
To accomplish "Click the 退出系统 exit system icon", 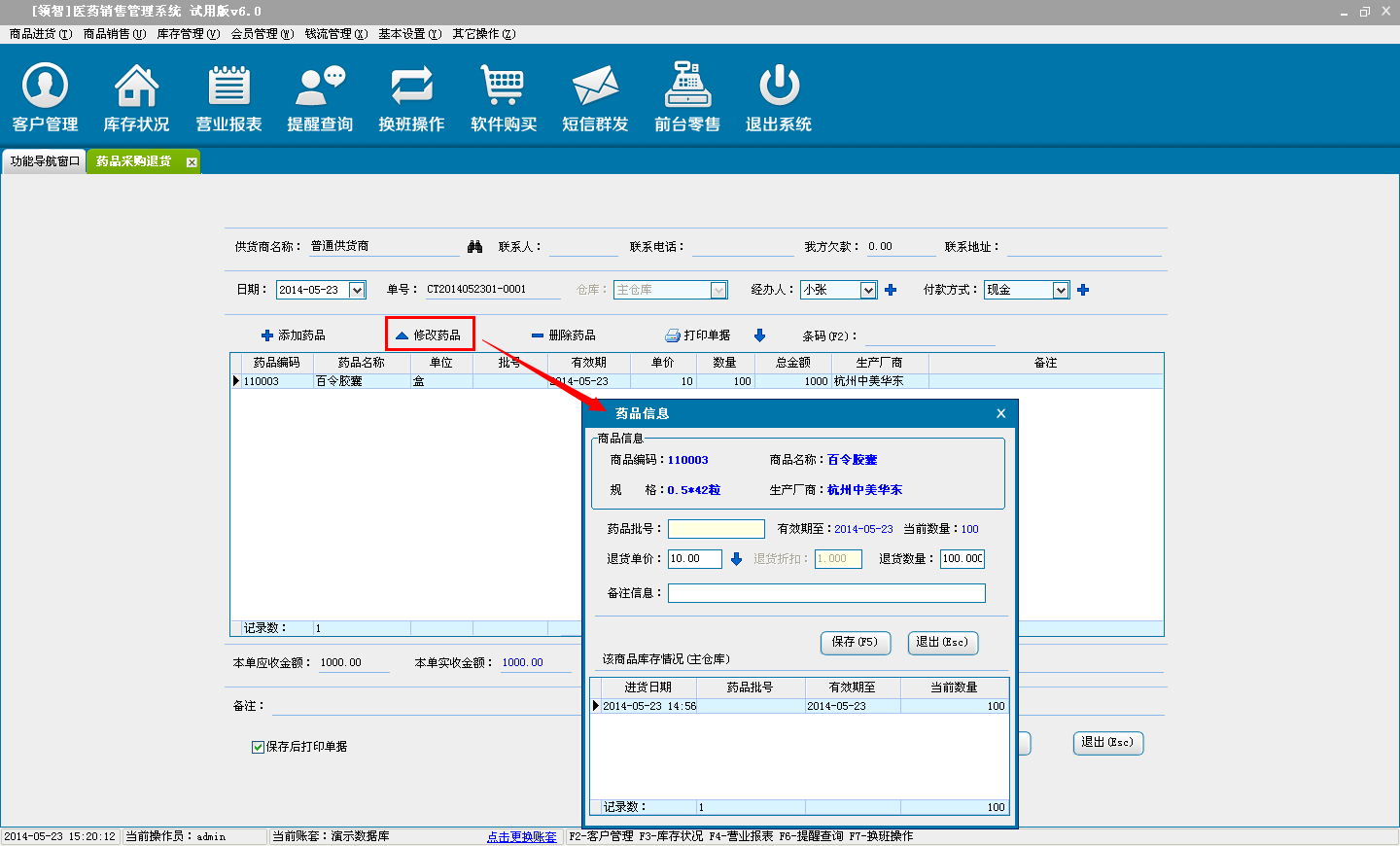I will (x=779, y=97).
